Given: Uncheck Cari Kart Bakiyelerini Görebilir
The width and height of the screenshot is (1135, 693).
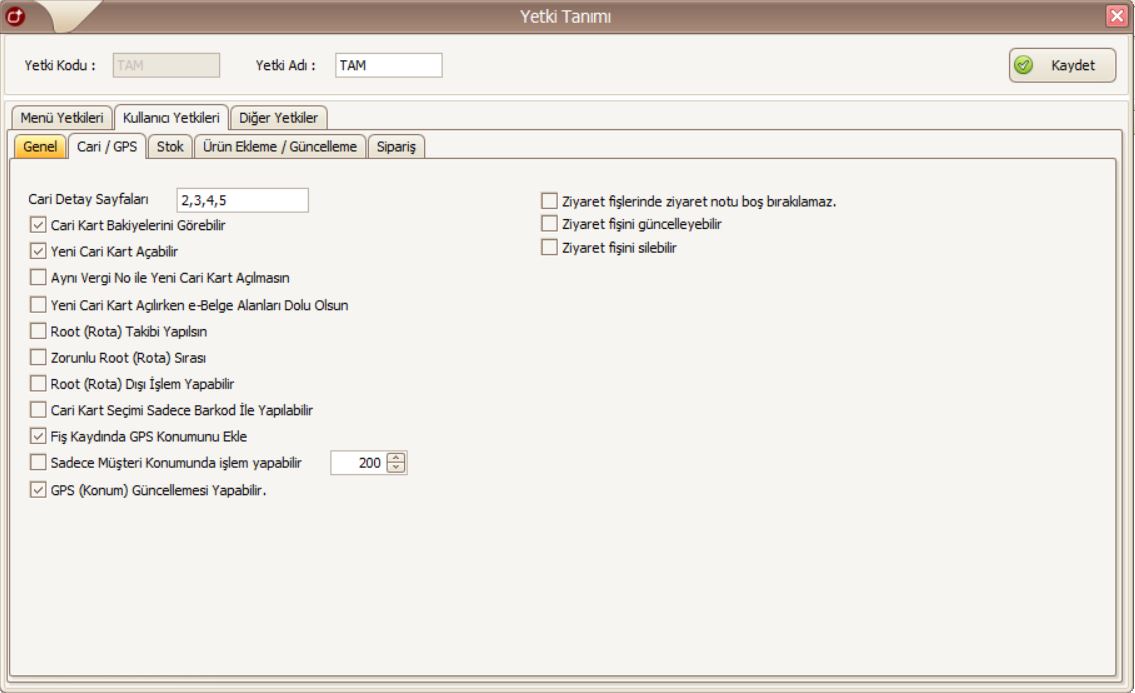Looking at the screenshot, I should point(38,226).
